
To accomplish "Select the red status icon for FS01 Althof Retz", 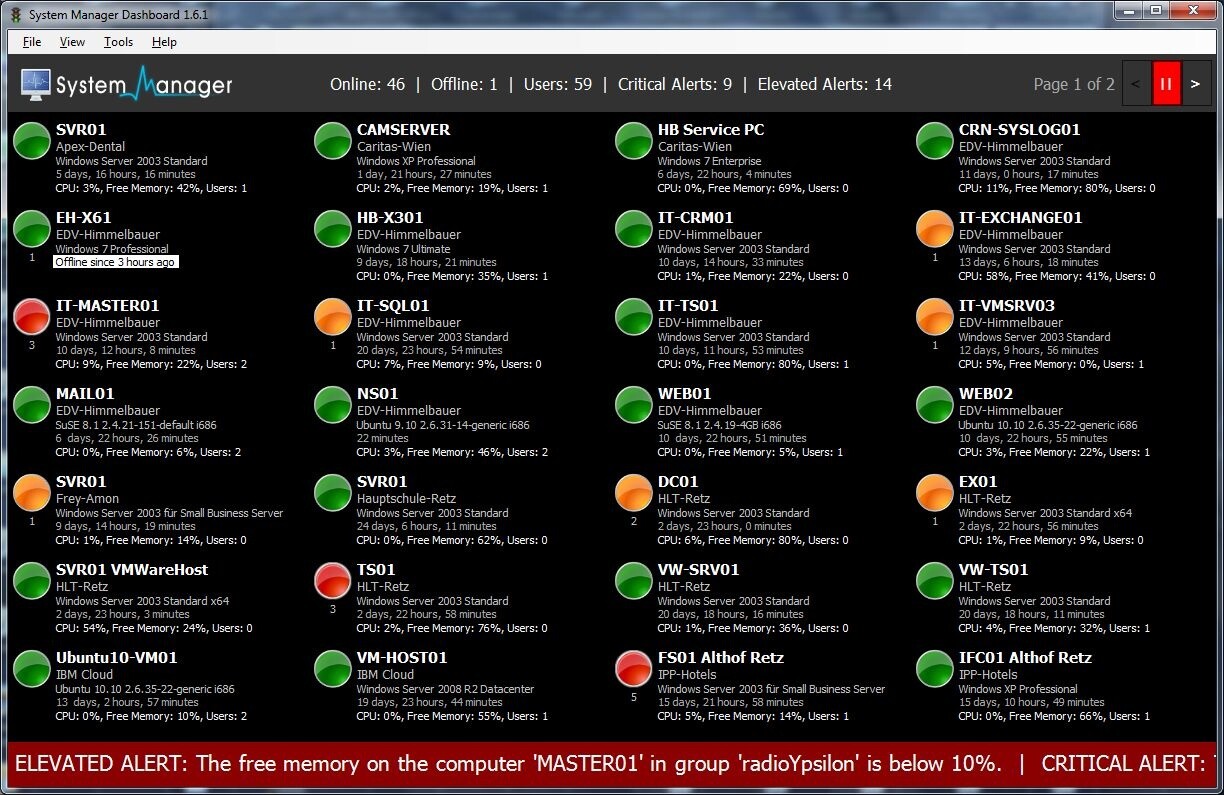I will pos(634,669).
